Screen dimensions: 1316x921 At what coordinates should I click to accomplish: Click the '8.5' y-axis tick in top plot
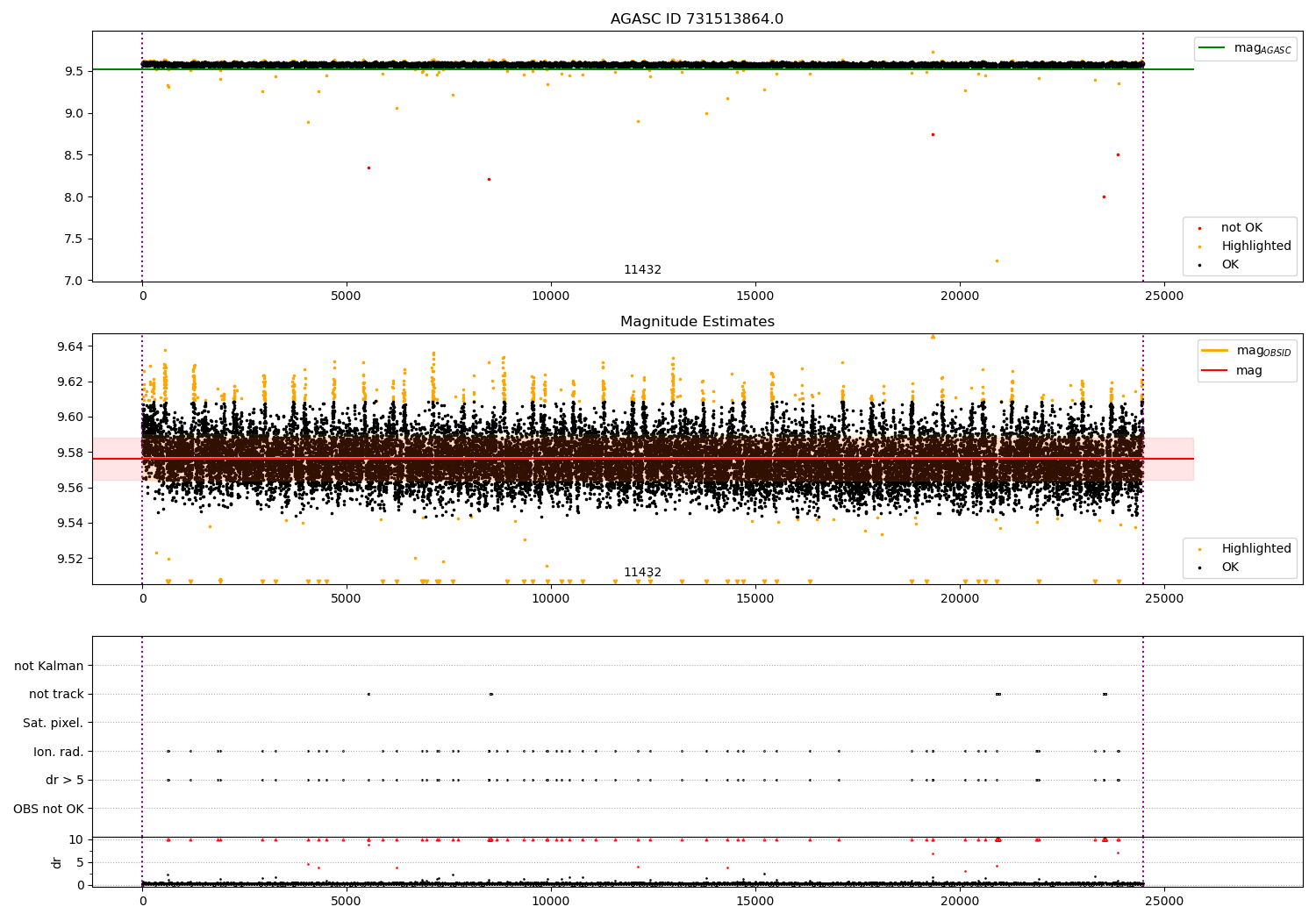tap(75, 155)
